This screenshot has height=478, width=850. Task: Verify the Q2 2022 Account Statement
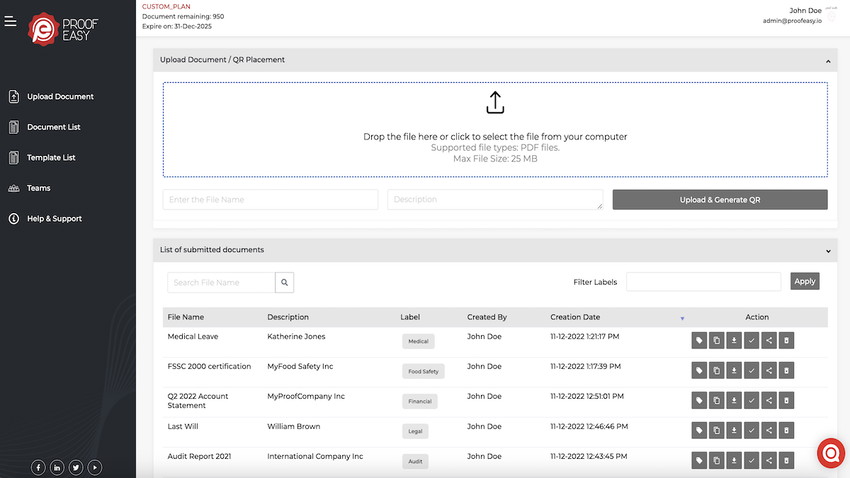click(751, 401)
